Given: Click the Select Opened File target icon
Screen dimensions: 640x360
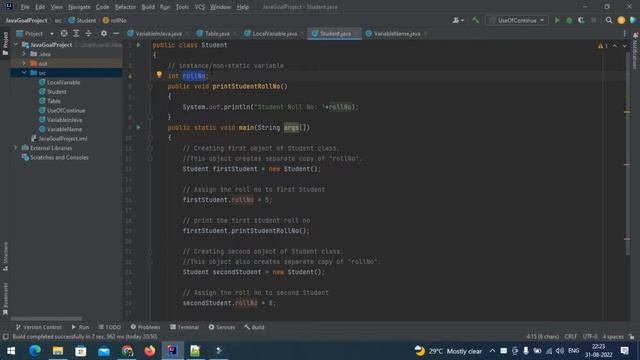Looking at the screenshot, I should click(64, 33).
